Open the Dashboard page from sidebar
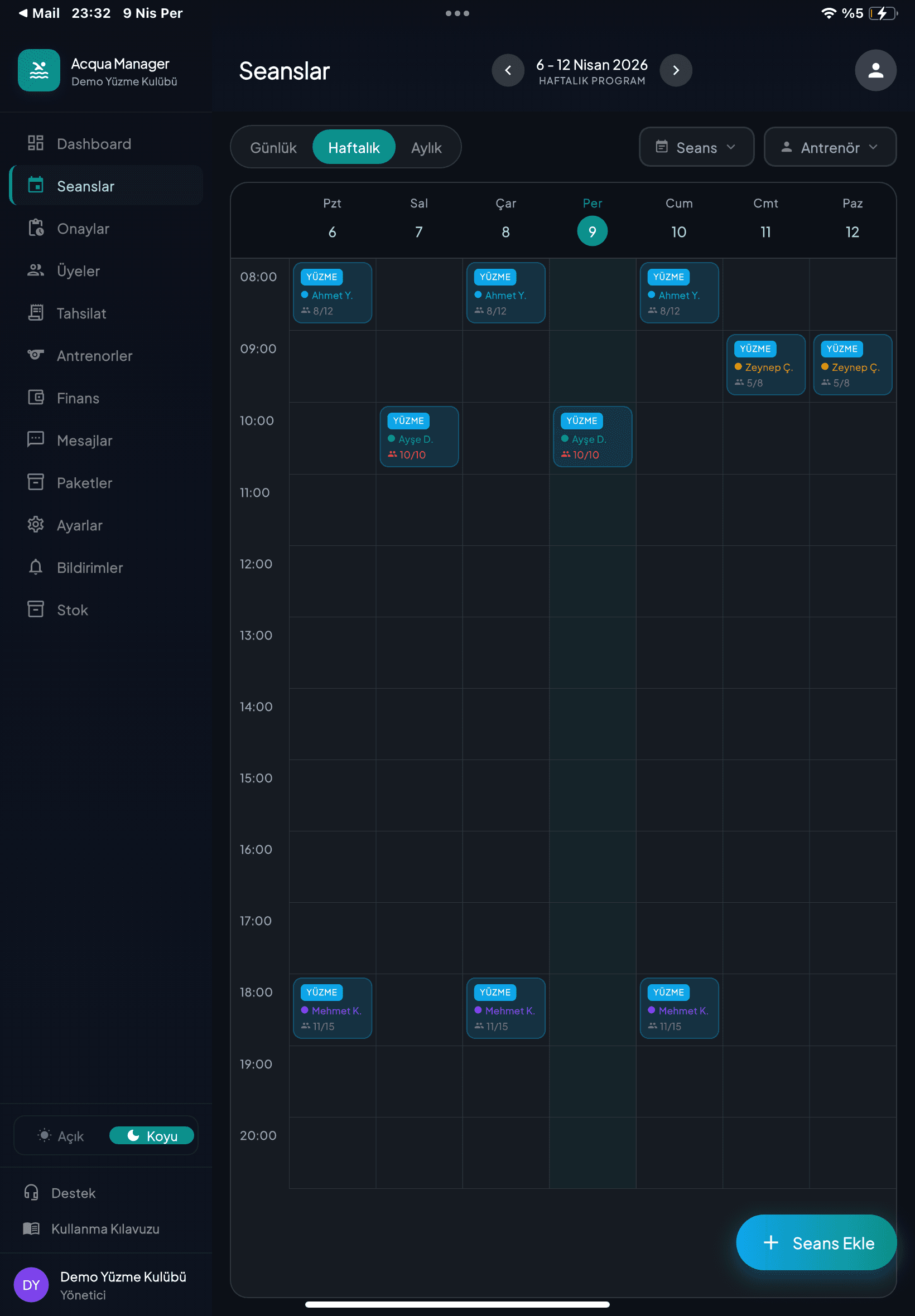 [x=106, y=144]
